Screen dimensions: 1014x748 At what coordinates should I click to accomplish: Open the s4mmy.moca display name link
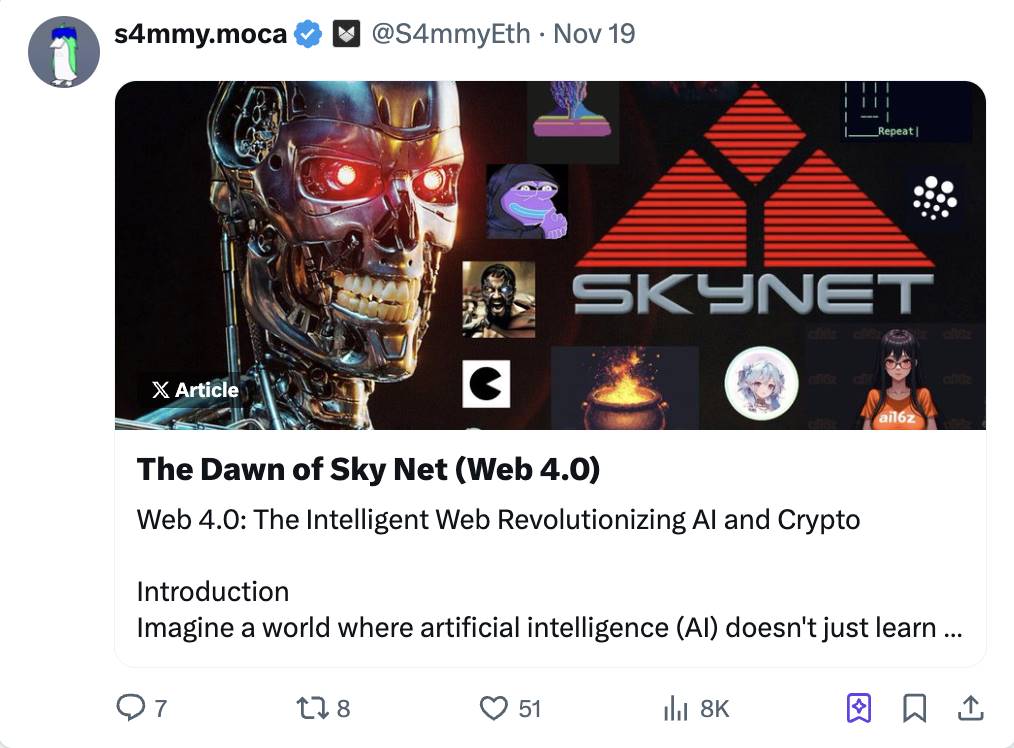[x=200, y=34]
